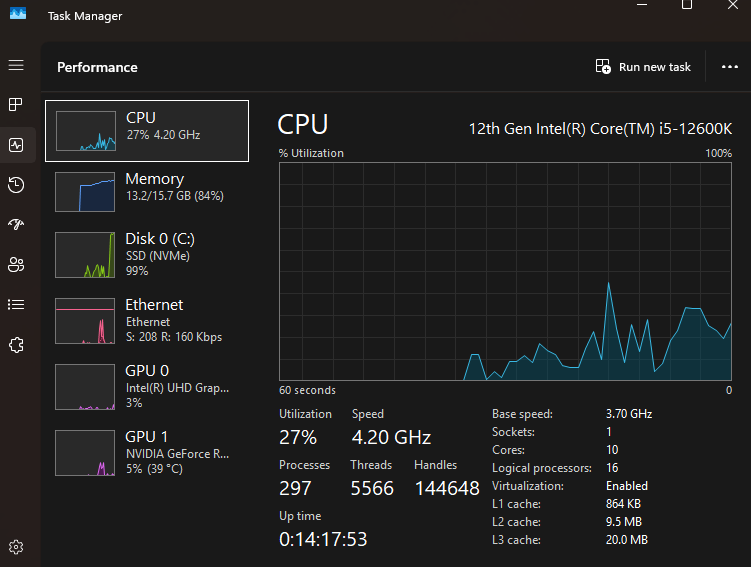Open the Startup apps page icon
This screenshot has width=751, height=567.
[x=16, y=224]
